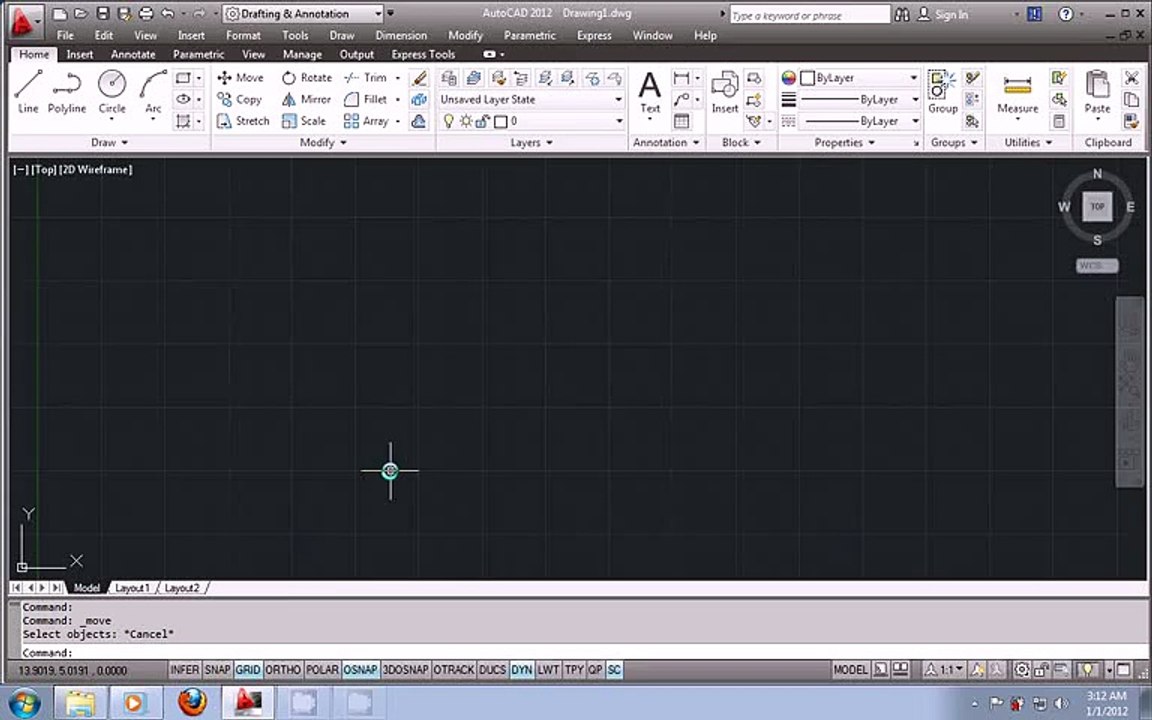The width and height of the screenshot is (1152, 720).
Task: Select the Circle tool
Action: (x=112, y=92)
